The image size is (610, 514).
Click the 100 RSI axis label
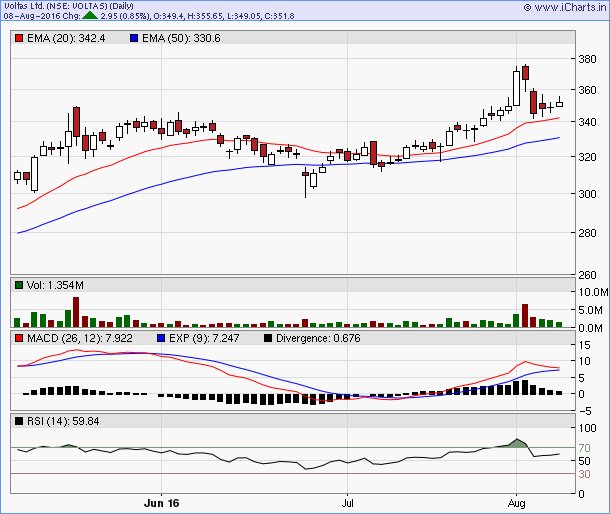coord(587,428)
